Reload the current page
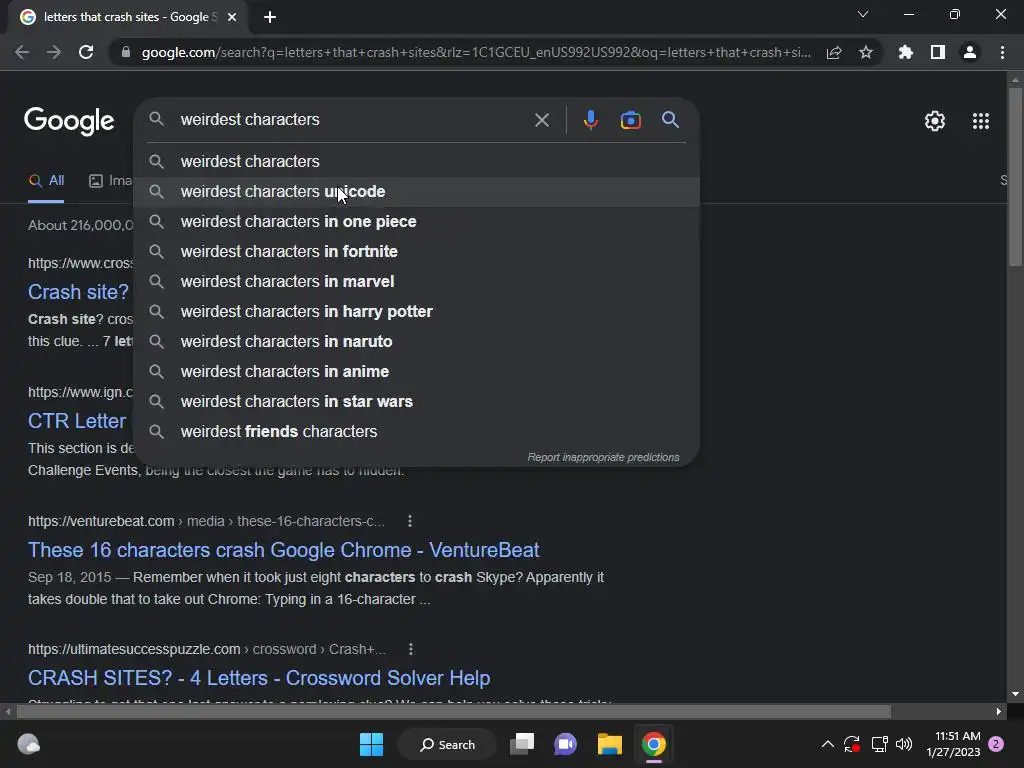 pos(86,52)
